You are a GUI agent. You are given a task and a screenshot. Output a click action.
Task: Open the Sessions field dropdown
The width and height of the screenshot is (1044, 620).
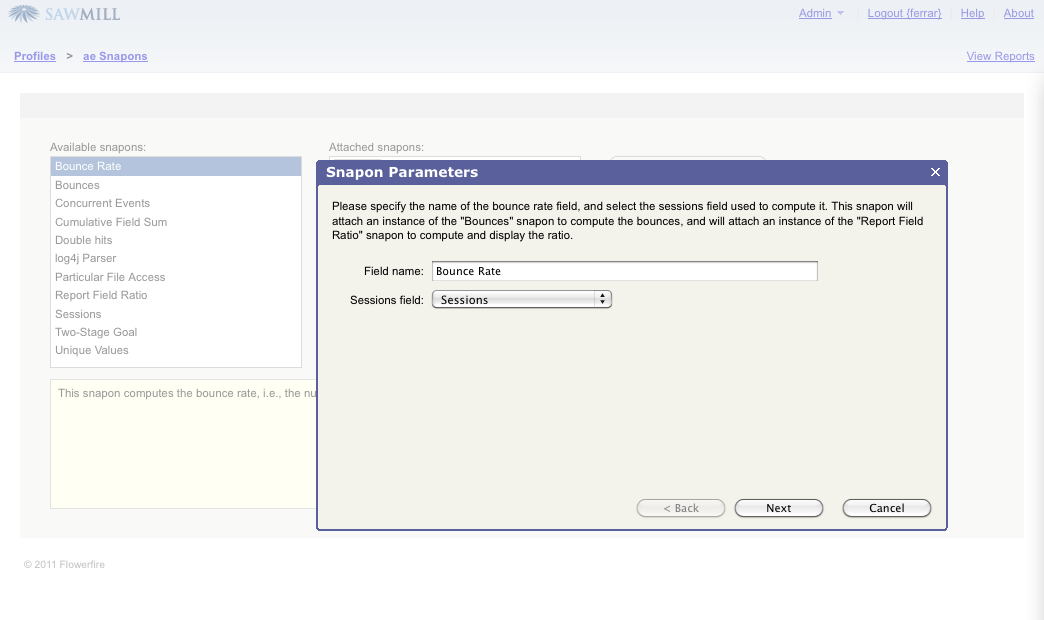[x=521, y=299]
